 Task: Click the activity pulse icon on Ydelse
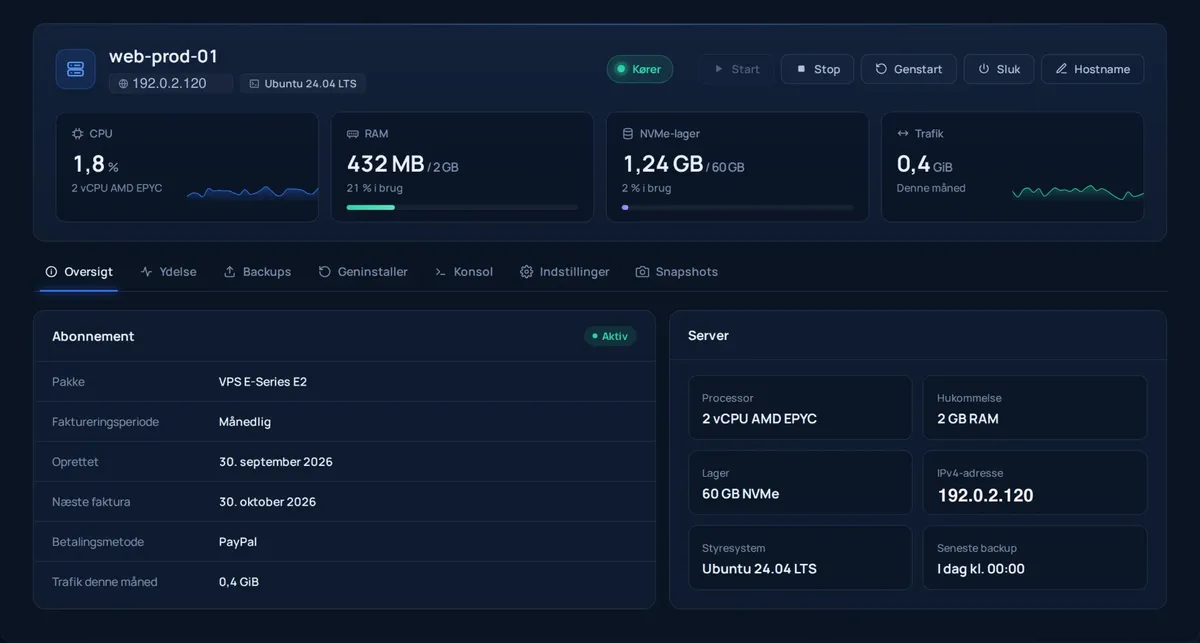(x=147, y=272)
